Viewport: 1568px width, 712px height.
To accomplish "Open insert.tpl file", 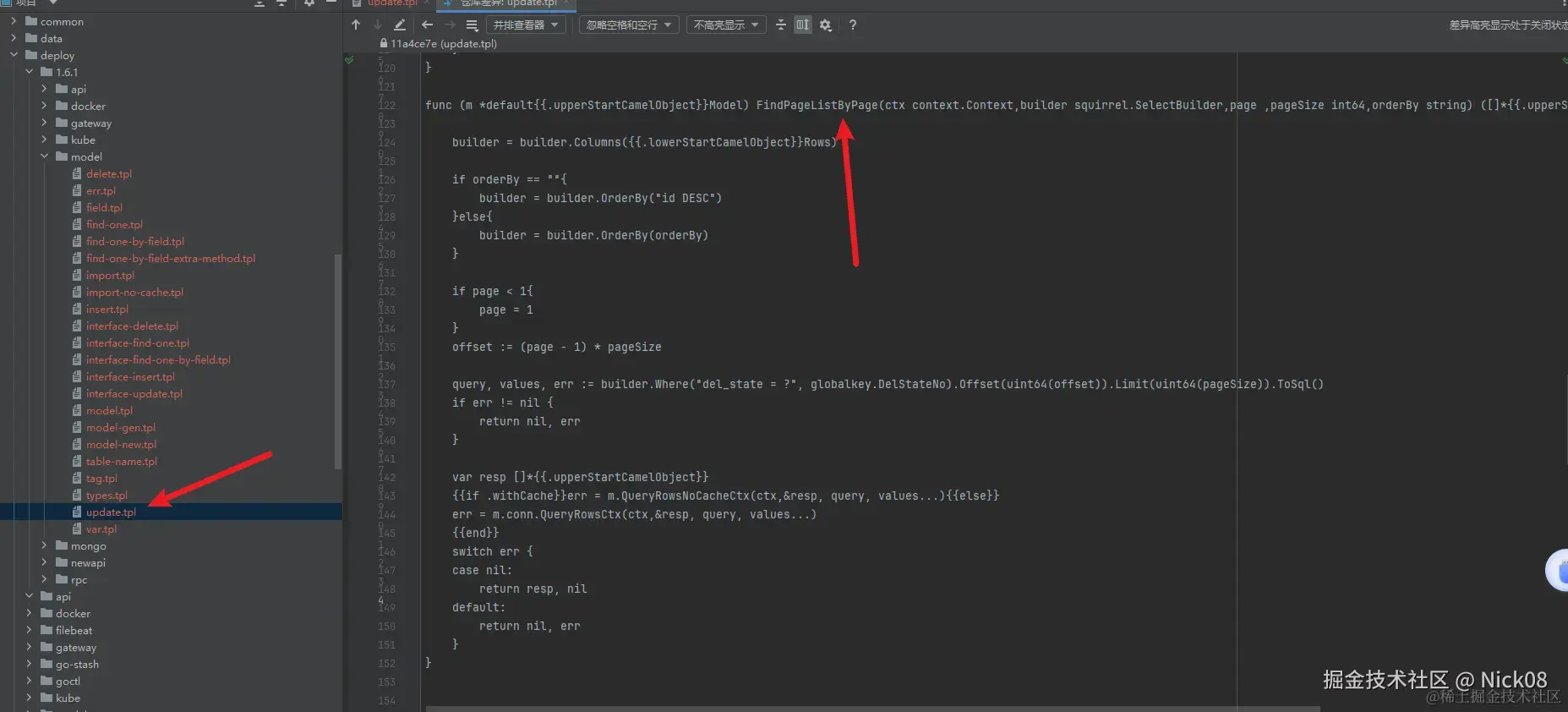I will [107, 309].
